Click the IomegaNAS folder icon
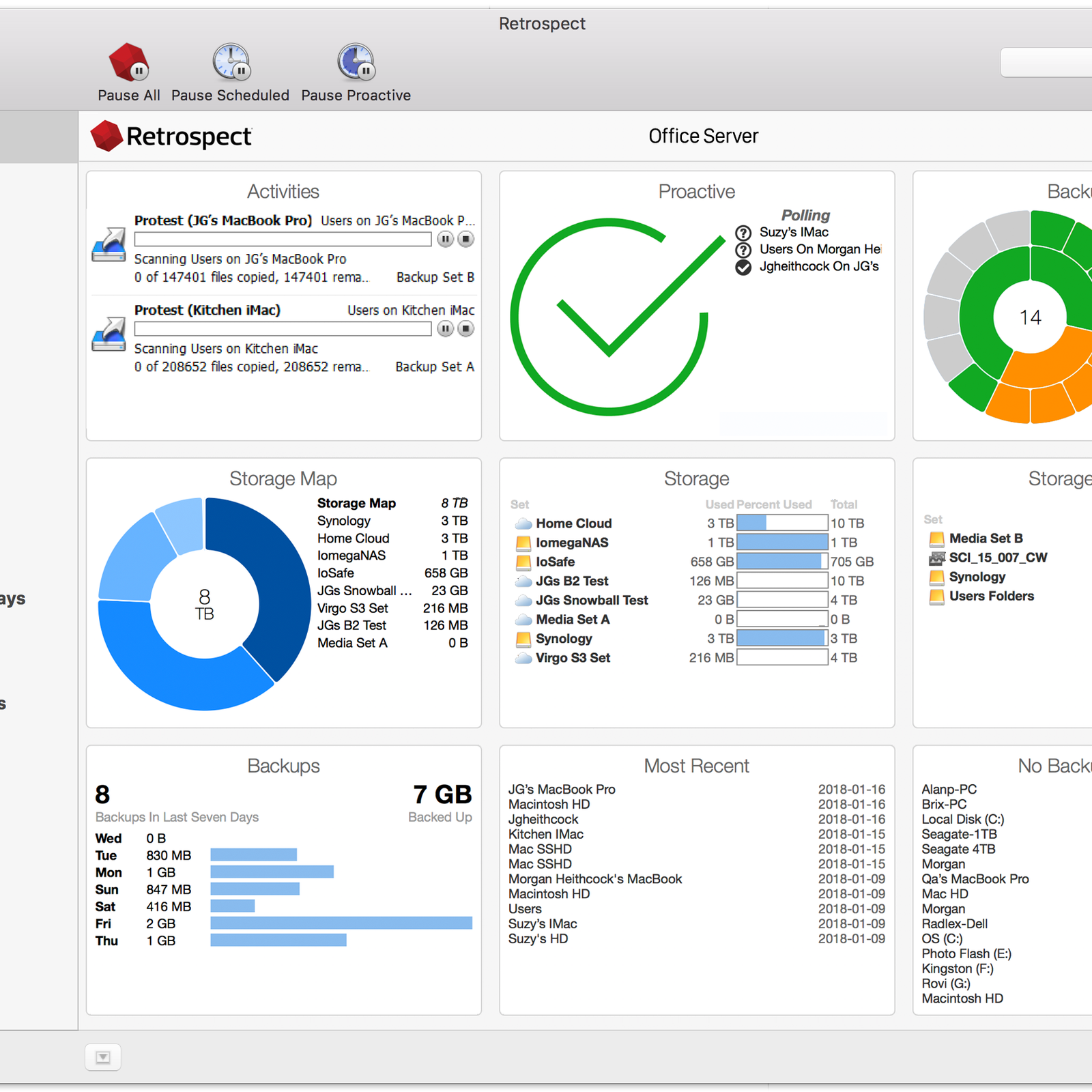The height and width of the screenshot is (1092, 1092). click(523, 543)
